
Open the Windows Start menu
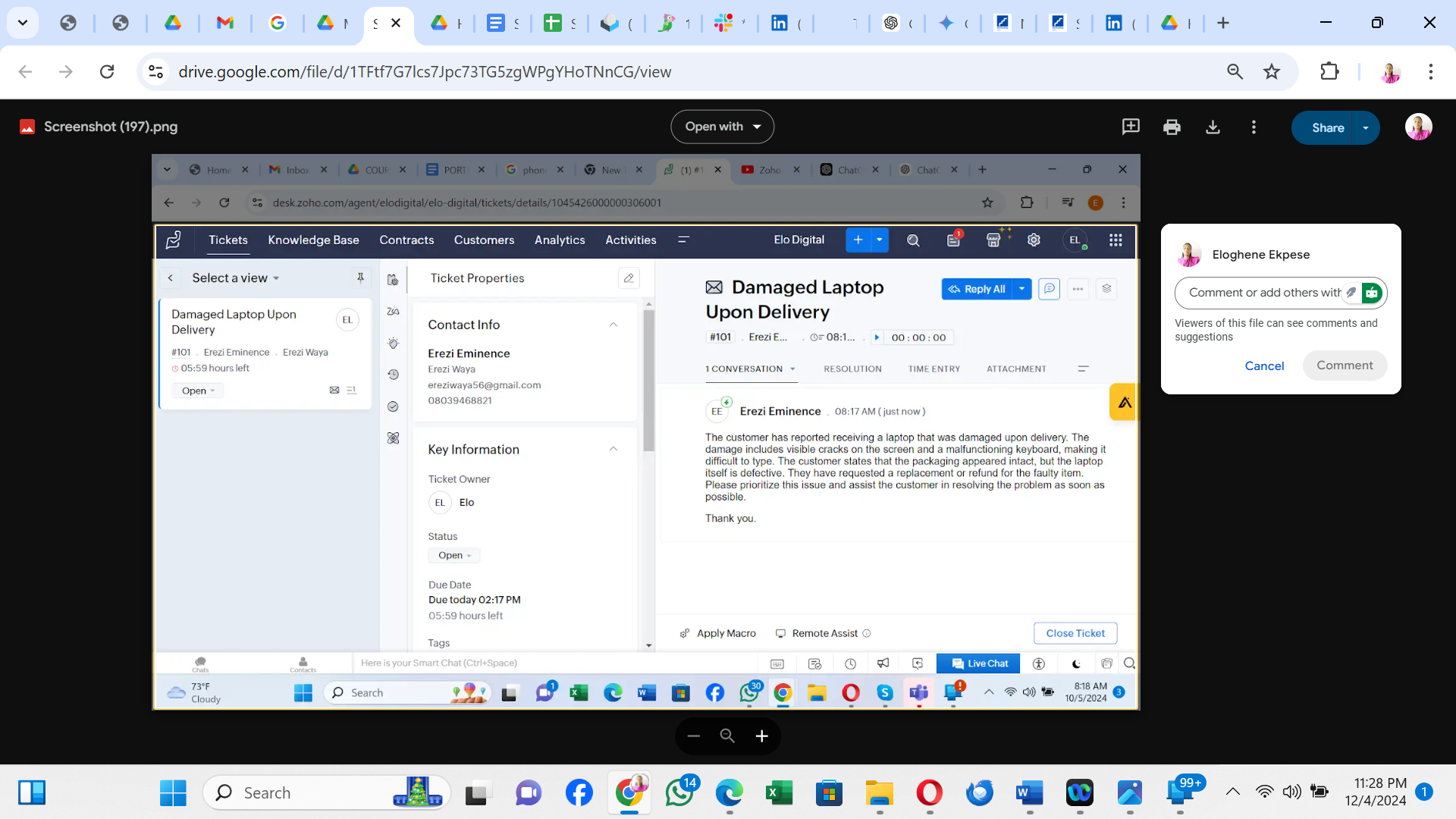[x=173, y=793]
